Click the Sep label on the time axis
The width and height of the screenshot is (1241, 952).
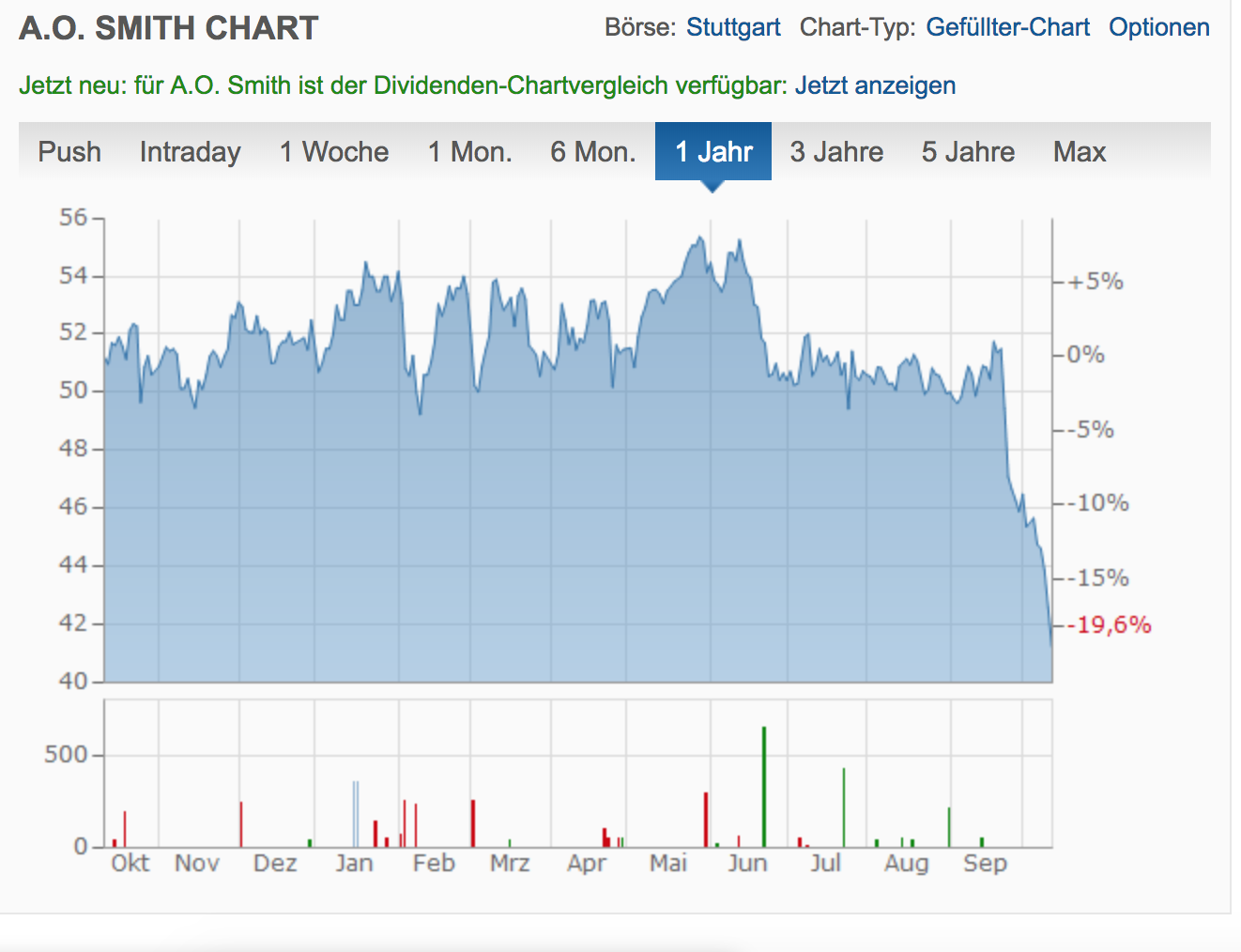985,863
